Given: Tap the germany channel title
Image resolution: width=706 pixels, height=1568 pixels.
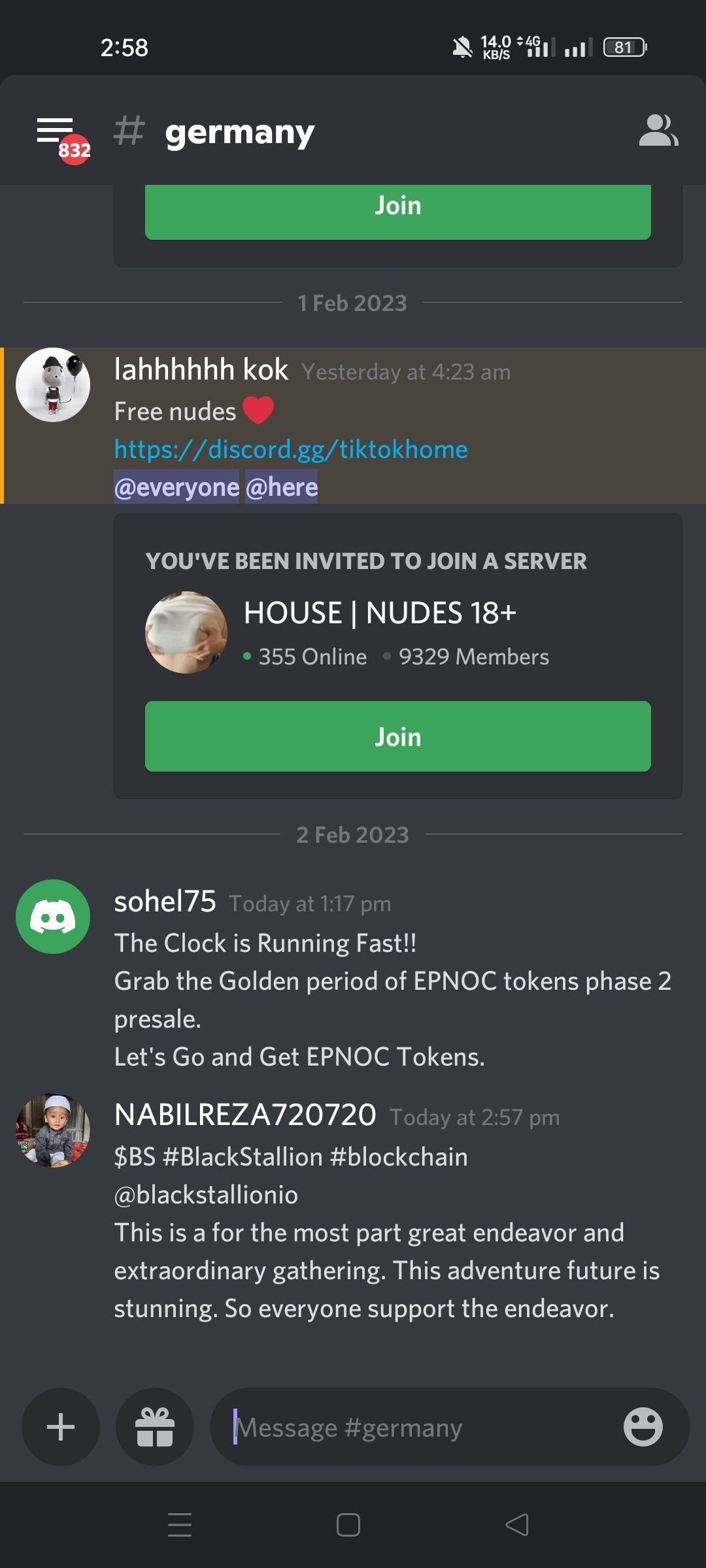Looking at the screenshot, I should click(x=240, y=133).
